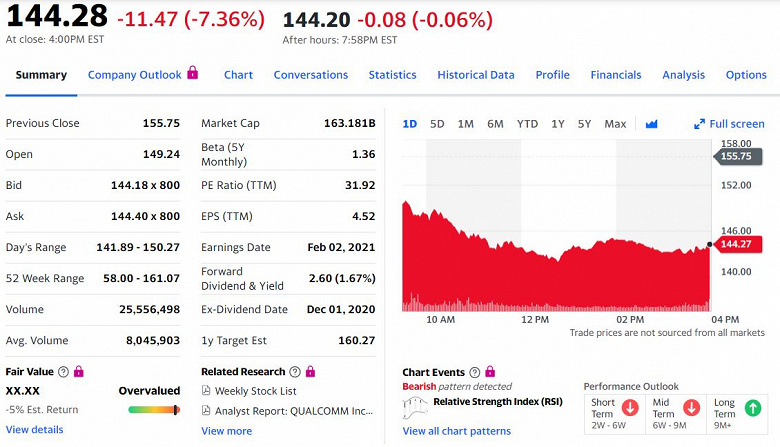Click the Overvalued fair value gauge bar
The width and height of the screenshot is (780, 447).
154,409
